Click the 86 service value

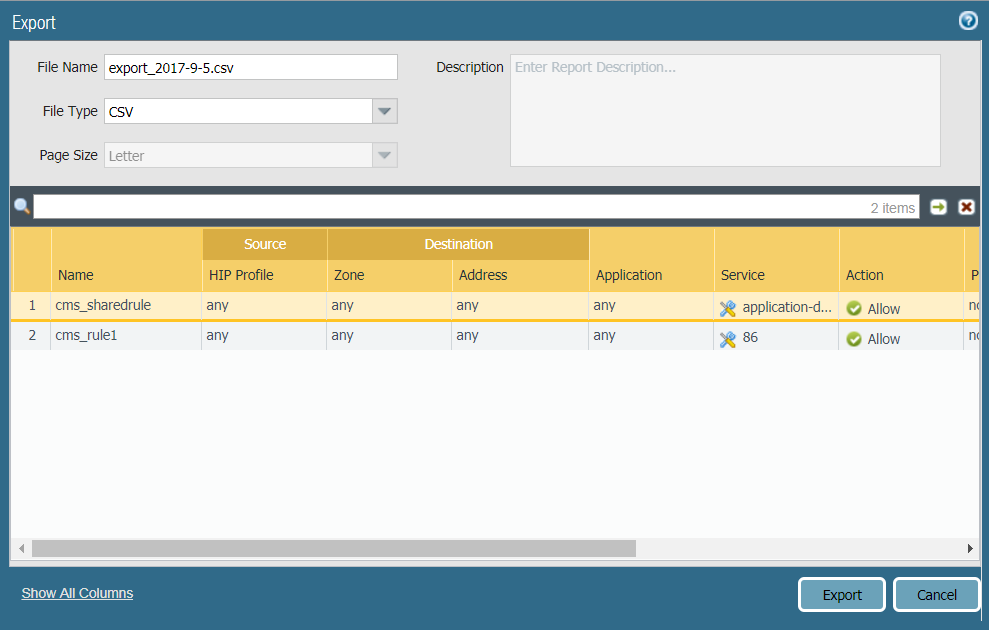[750, 337]
